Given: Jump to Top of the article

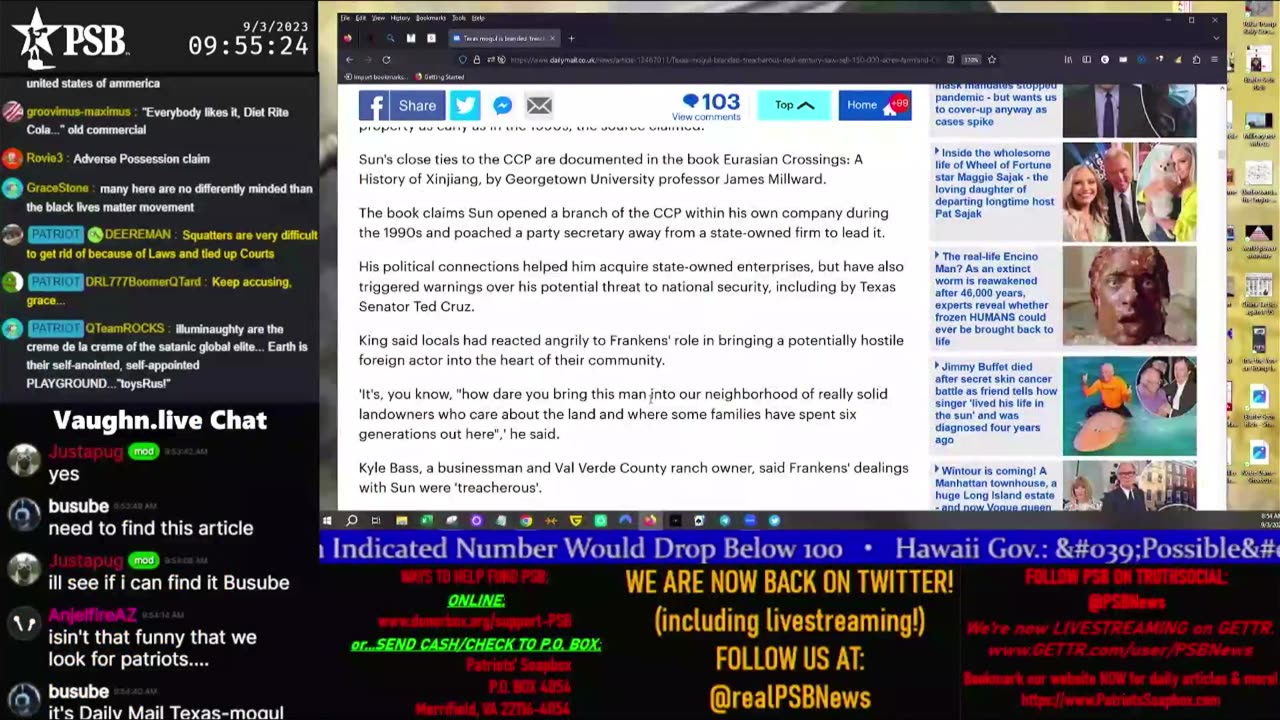Looking at the screenshot, I should pyautogui.click(x=795, y=105).
